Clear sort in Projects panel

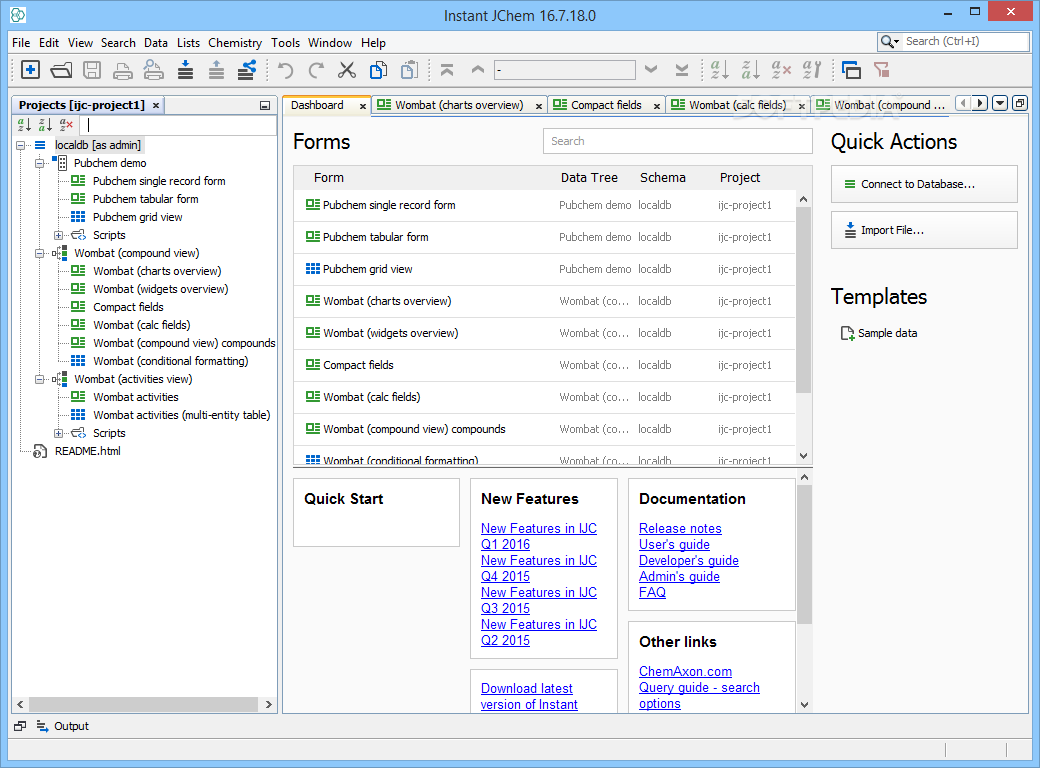66,125
